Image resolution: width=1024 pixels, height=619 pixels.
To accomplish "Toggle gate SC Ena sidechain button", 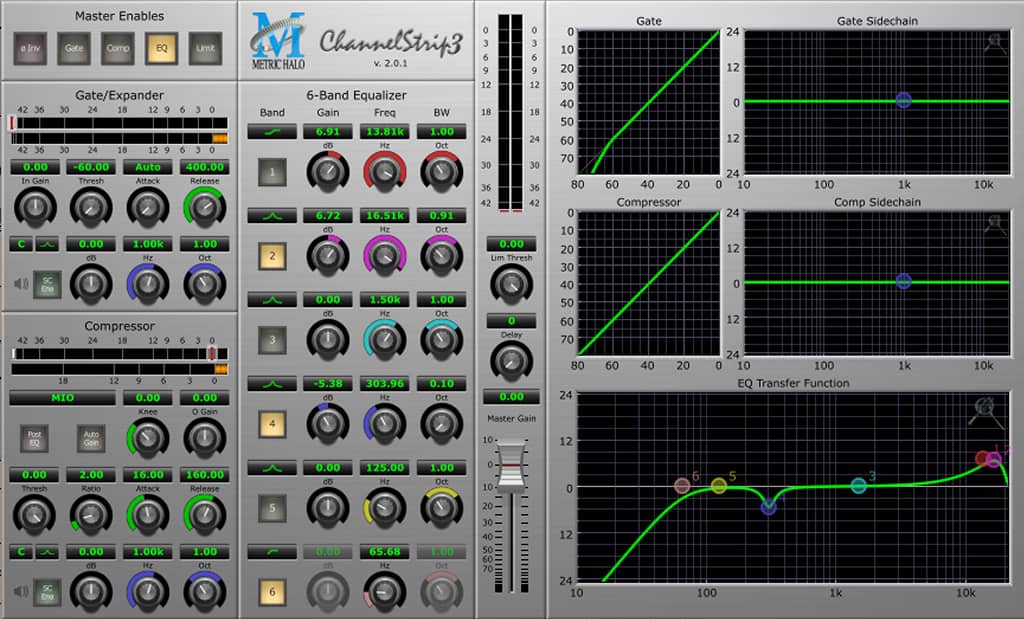I will (x=47, y=285).
